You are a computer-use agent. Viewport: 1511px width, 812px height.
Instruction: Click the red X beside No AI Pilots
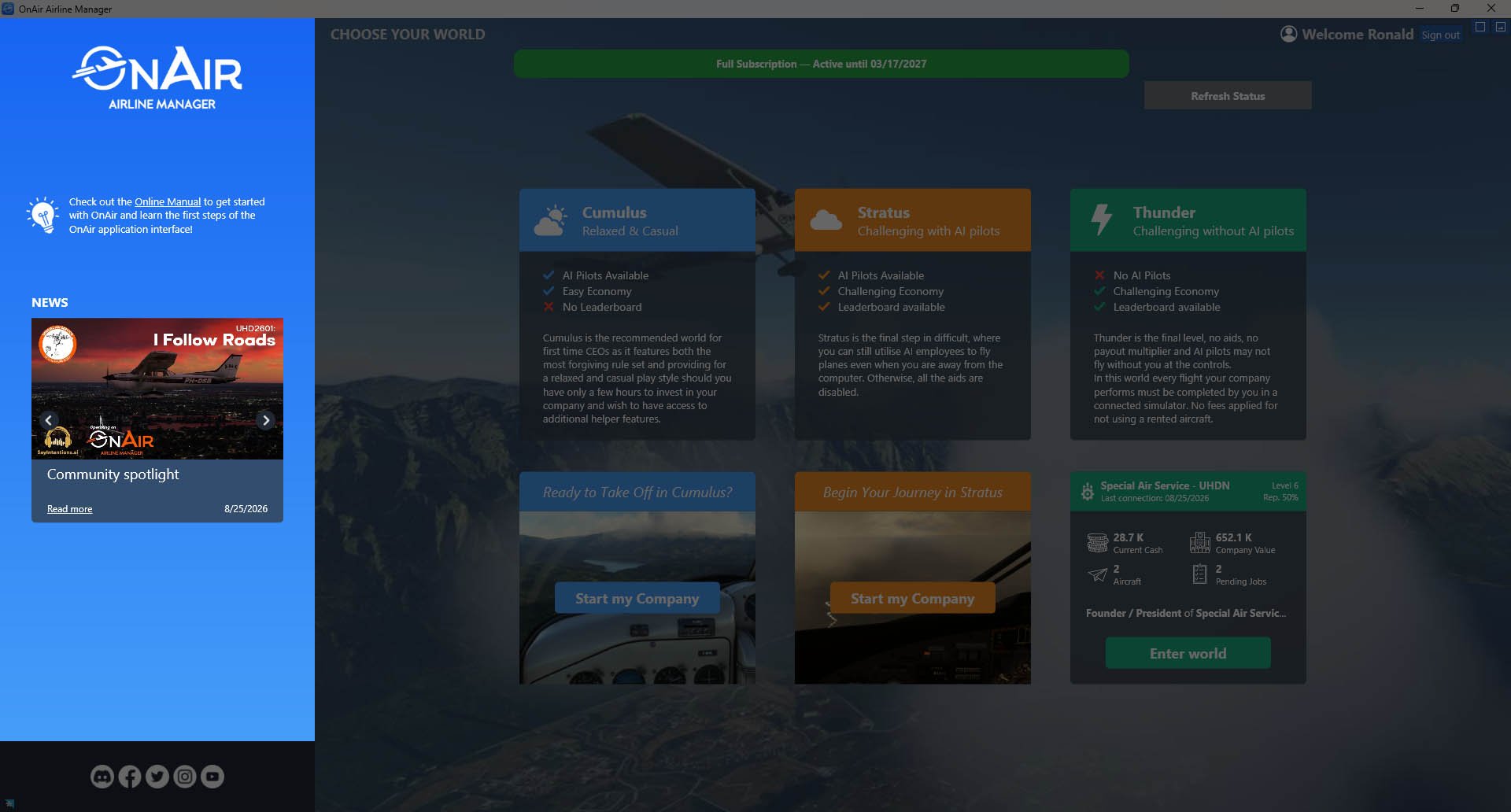[x=1099, y=275]
